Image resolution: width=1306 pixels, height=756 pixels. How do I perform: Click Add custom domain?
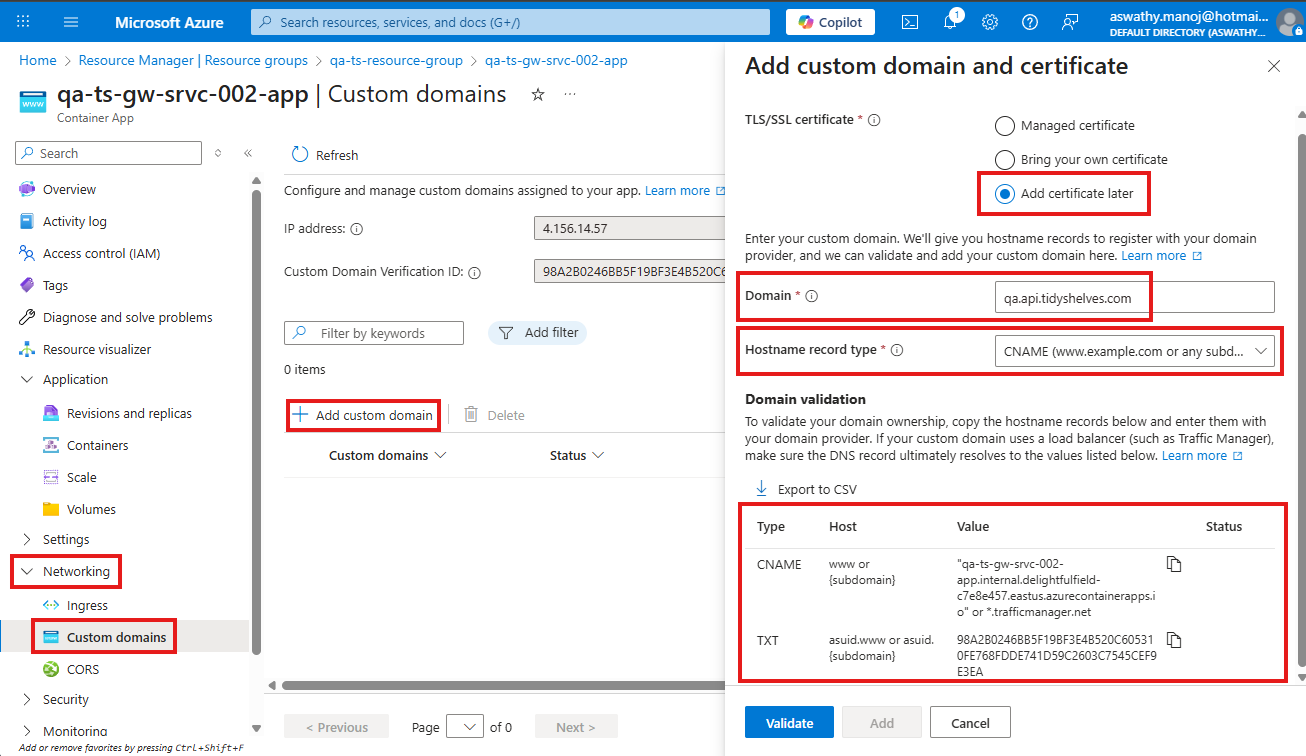tap(363, 415)
